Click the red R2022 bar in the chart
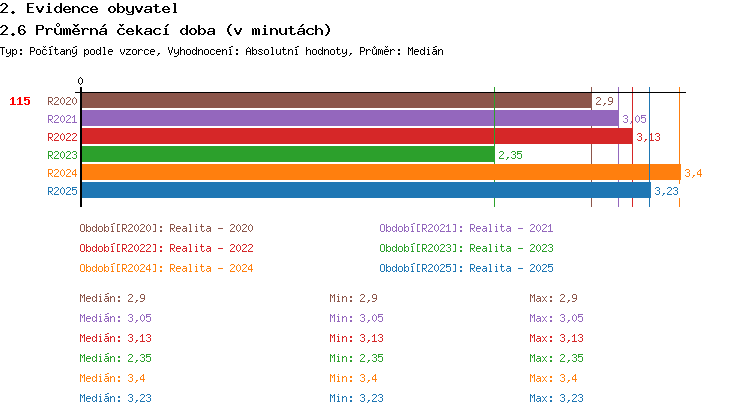This screenshot has width=750, height=416. coord(356,137)
